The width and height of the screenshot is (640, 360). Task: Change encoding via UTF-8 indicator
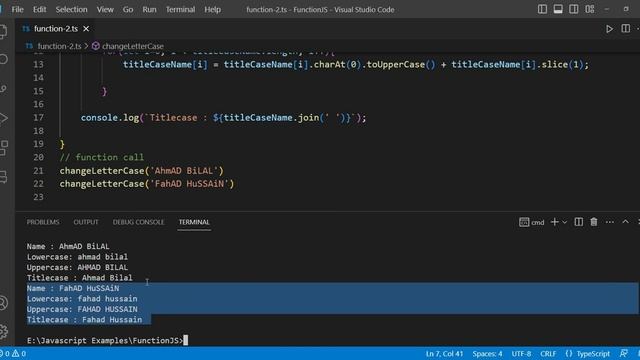click(x=521, y=353)
